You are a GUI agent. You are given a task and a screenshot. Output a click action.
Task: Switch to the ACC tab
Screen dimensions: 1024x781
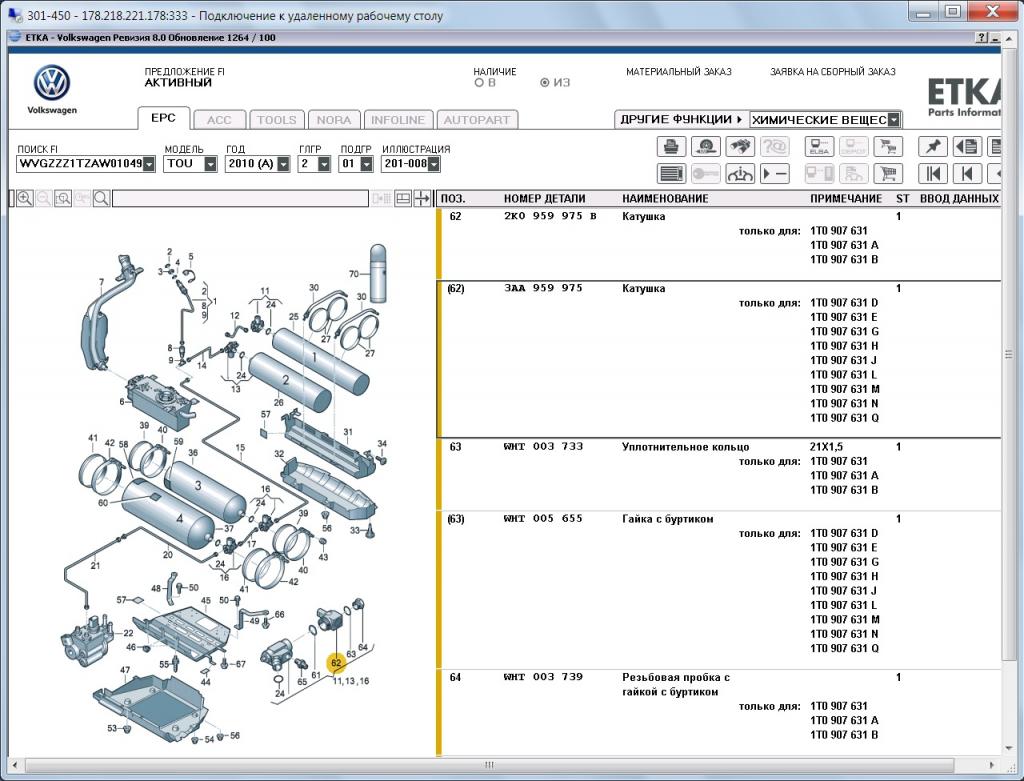pyautogui.click(x=219, y=120)
